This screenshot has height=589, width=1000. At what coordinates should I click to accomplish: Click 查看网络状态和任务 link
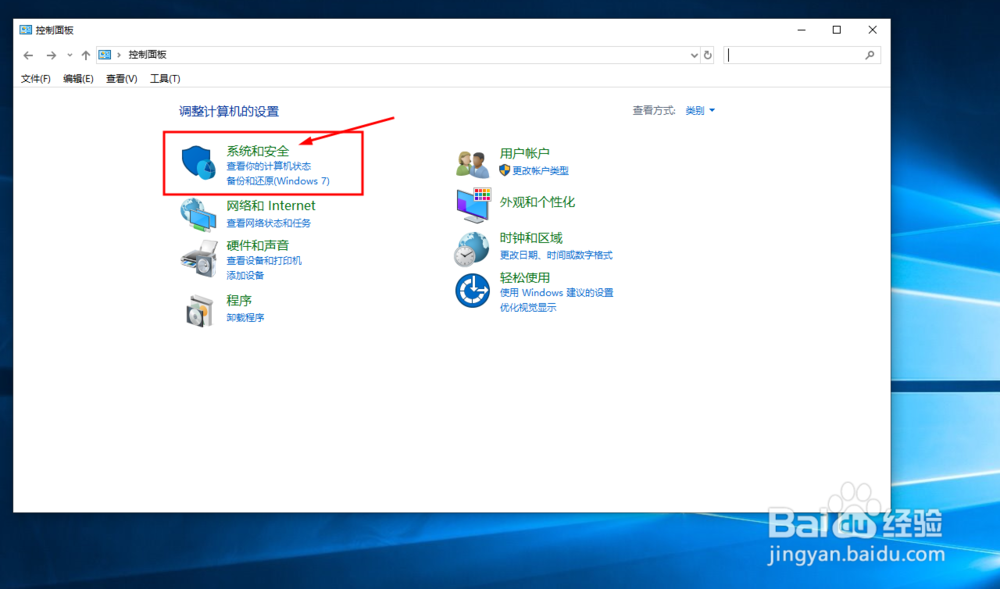268,223
